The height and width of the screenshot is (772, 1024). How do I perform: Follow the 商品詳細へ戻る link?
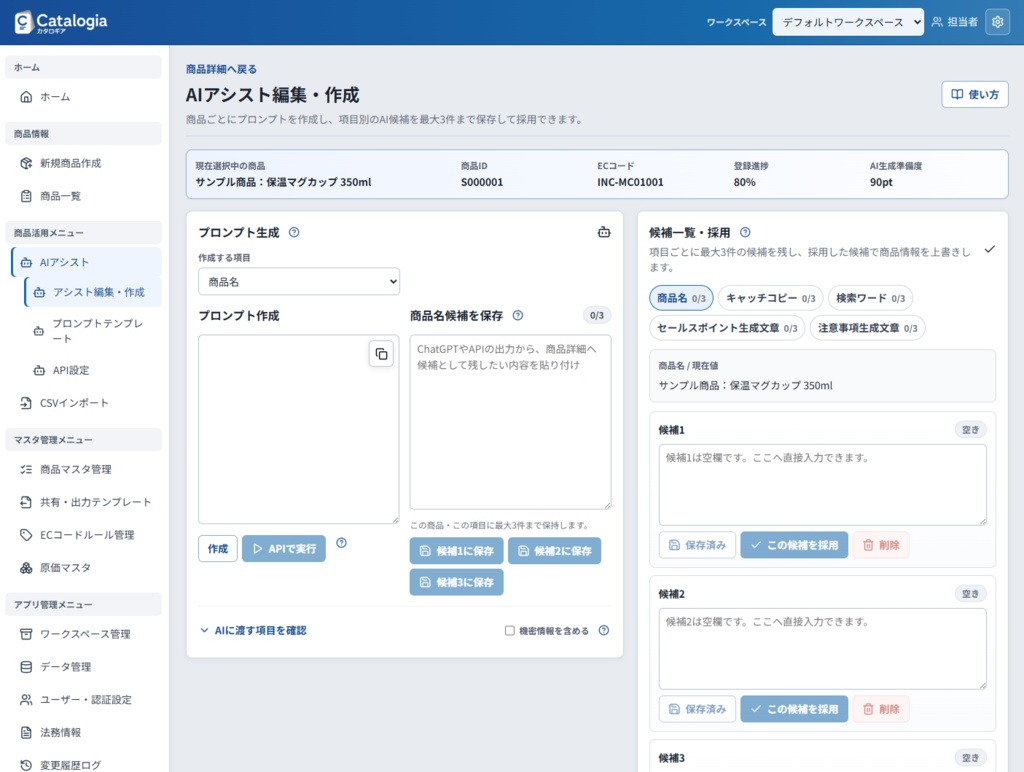click(x=221, y=69)
